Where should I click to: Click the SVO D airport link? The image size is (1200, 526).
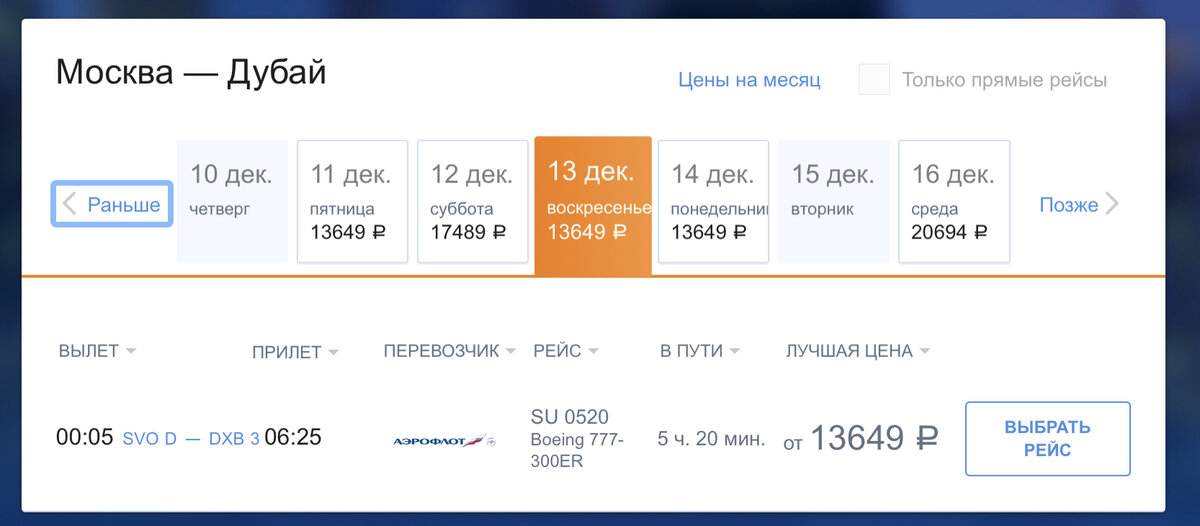[149, 439]
